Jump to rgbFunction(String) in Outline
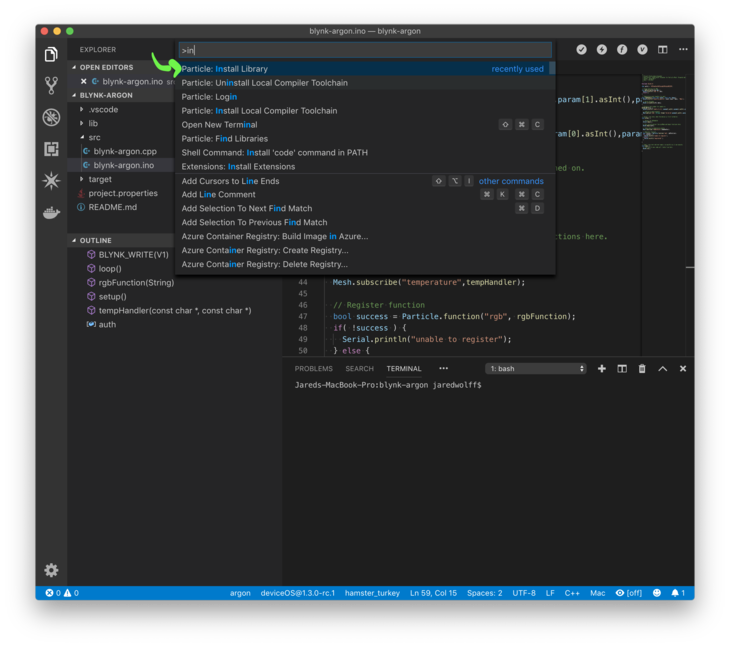The image size is (730, 647). pos(136,283)
